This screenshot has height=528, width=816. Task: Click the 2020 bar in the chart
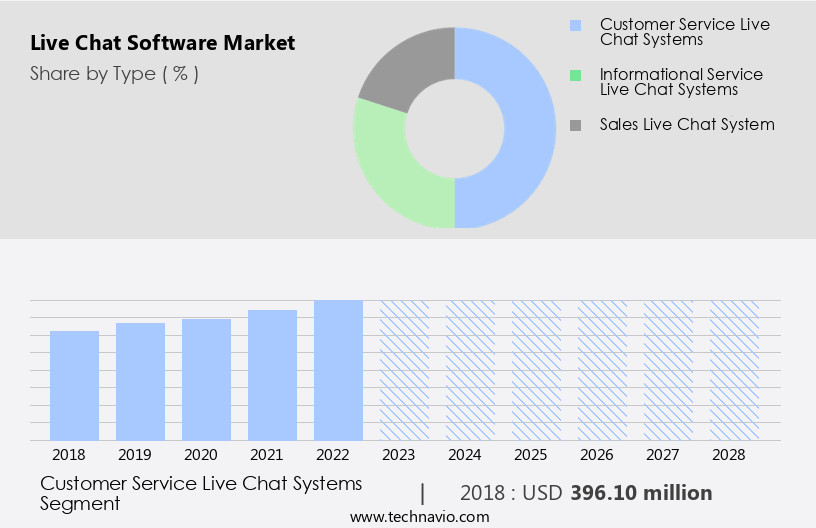point(206,379)
